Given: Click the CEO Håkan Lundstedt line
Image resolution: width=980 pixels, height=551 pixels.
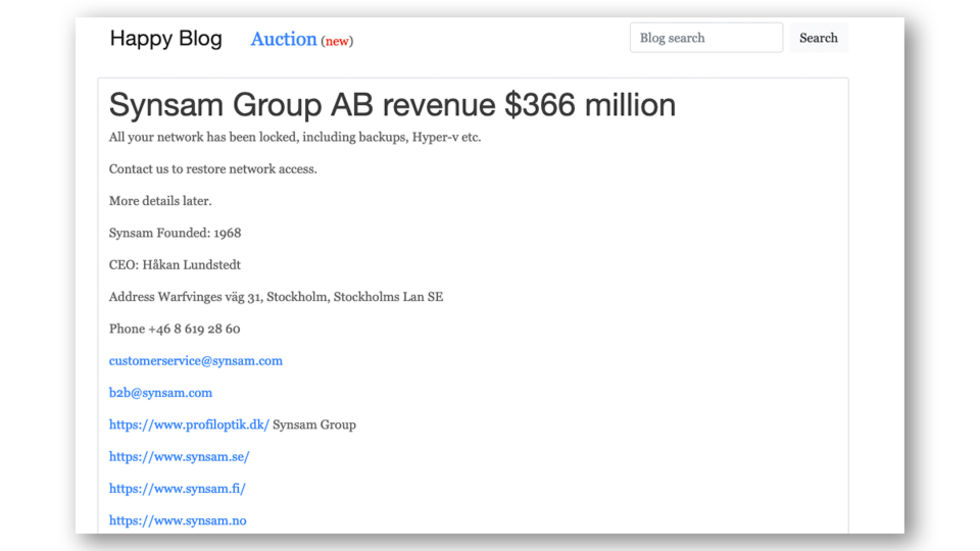Looking at the screenshot, I should point(175,264).
